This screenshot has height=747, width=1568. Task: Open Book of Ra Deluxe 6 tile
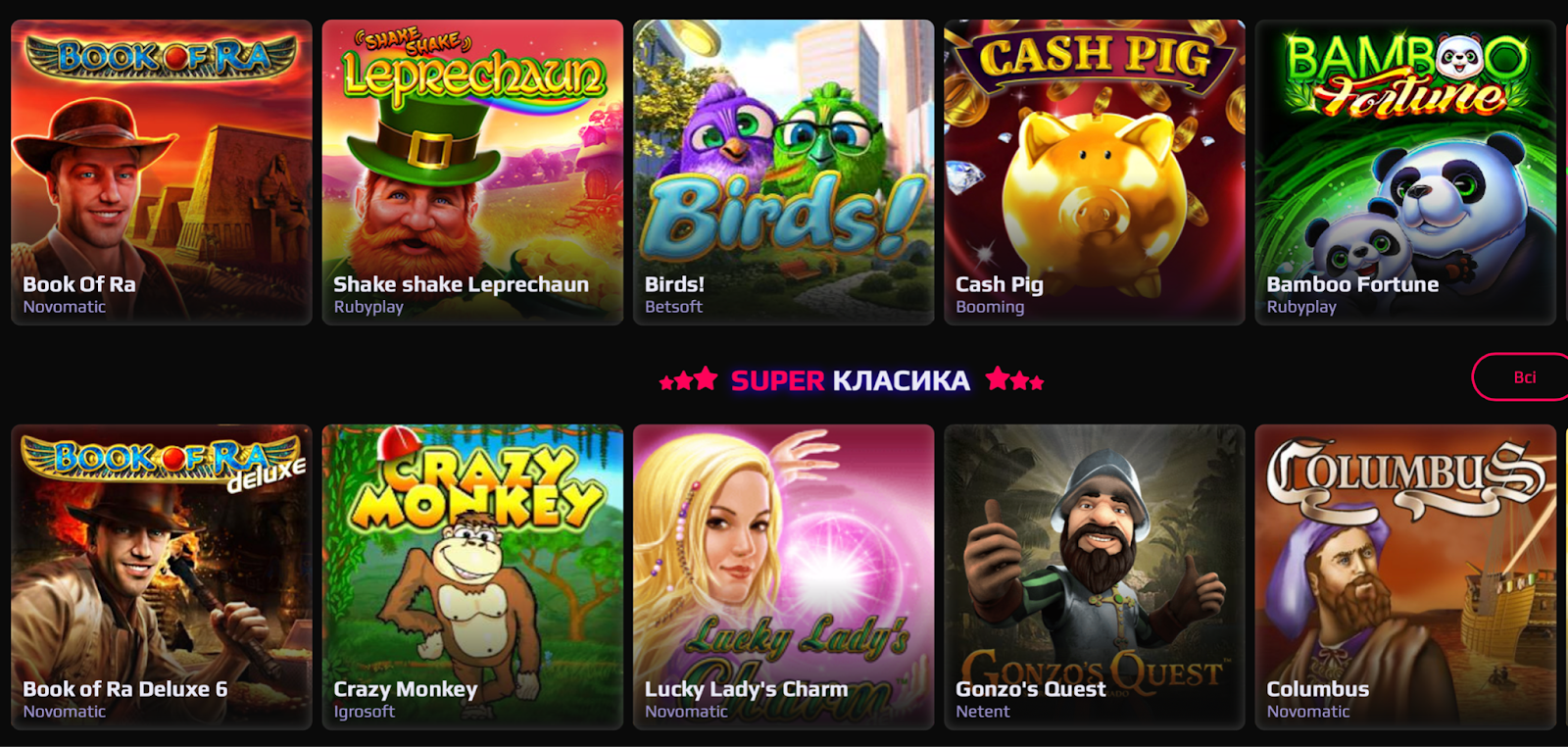tap(162, 577)
